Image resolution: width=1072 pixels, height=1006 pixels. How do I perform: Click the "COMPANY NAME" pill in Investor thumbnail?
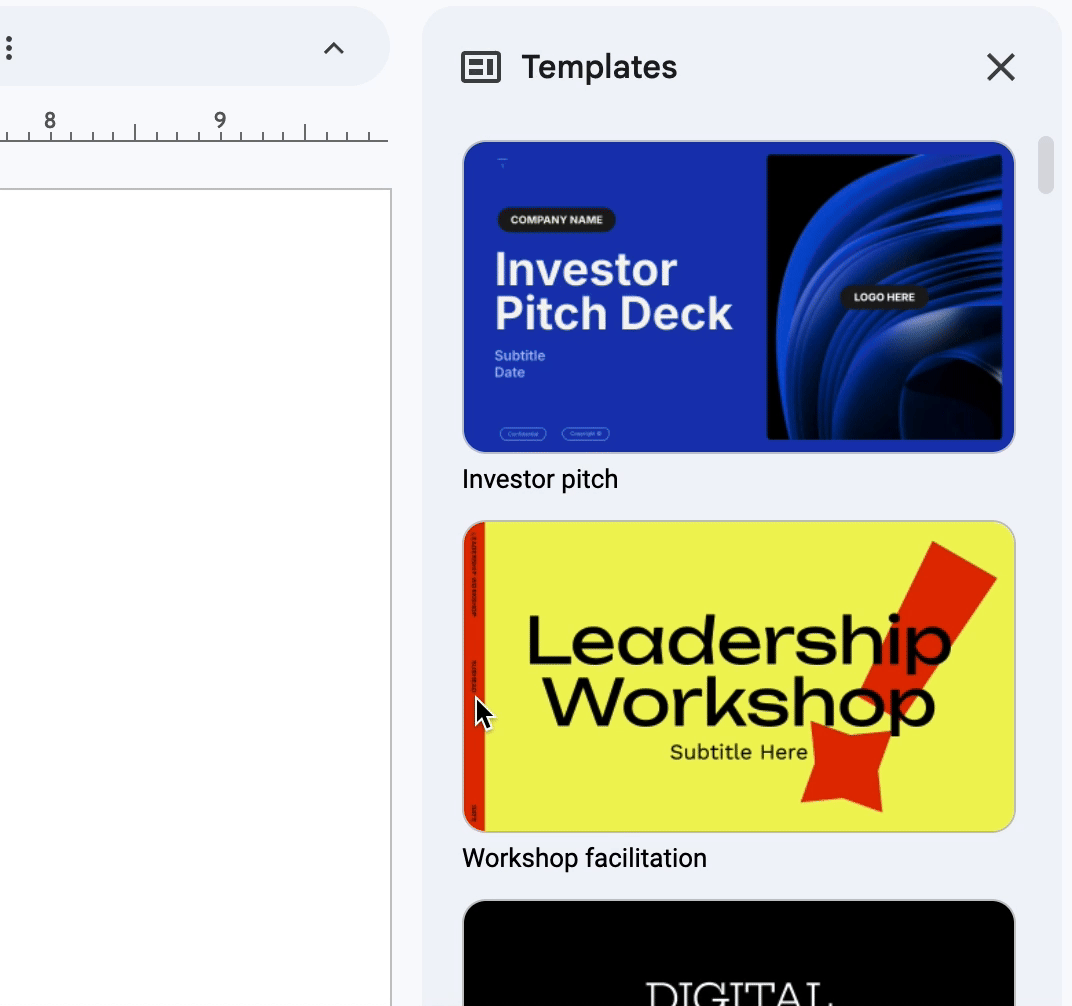pos(556,220)
